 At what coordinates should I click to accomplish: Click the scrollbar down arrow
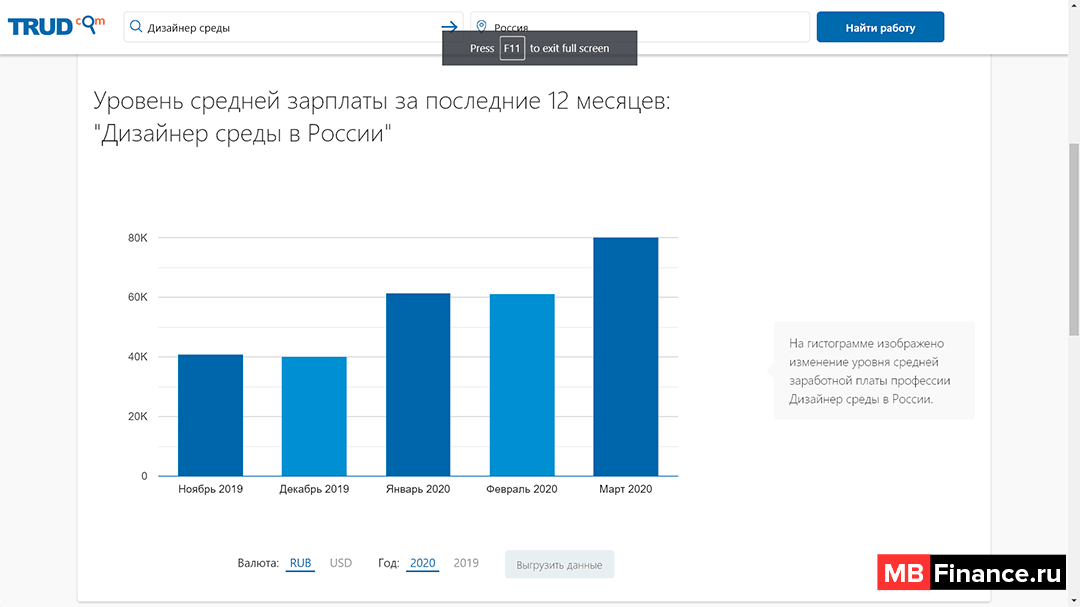(x=1074, y=601)
